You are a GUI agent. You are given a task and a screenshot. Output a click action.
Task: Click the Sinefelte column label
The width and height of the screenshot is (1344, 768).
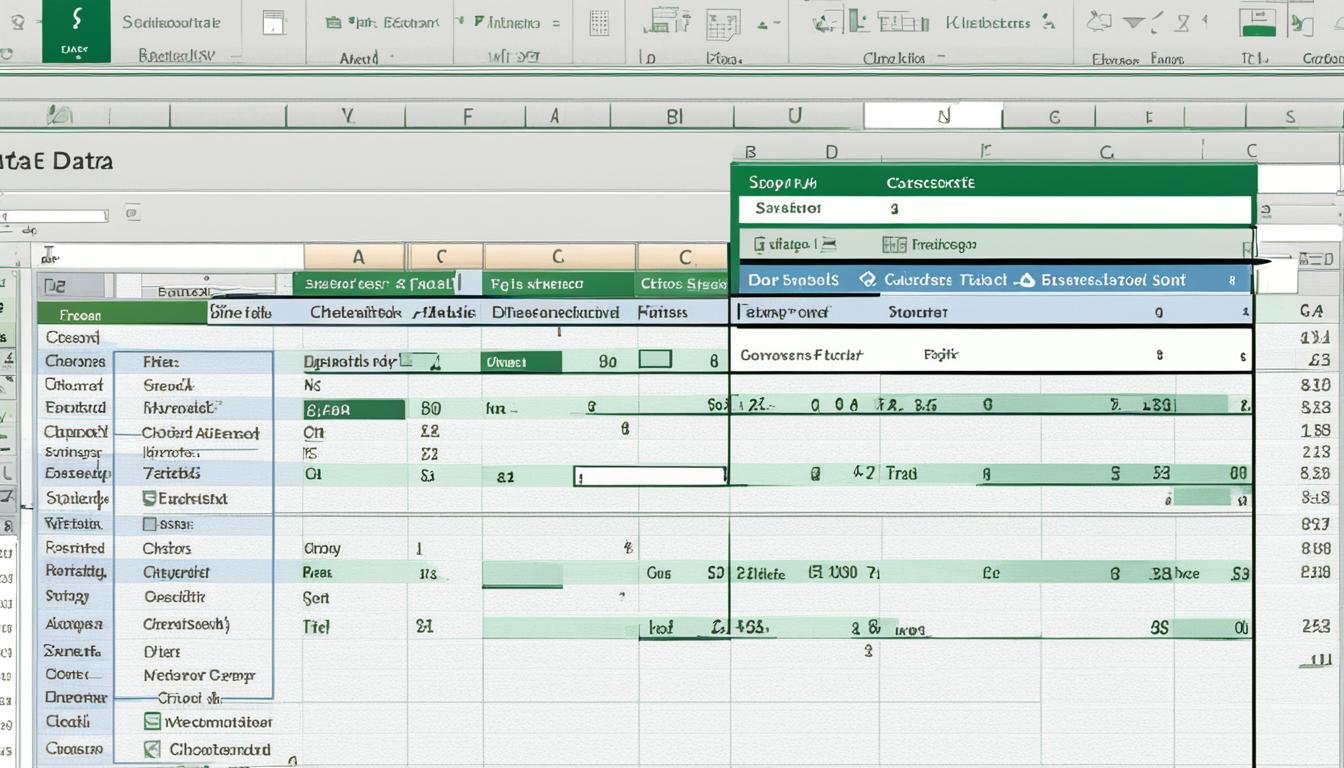click(x=240, y=312)
